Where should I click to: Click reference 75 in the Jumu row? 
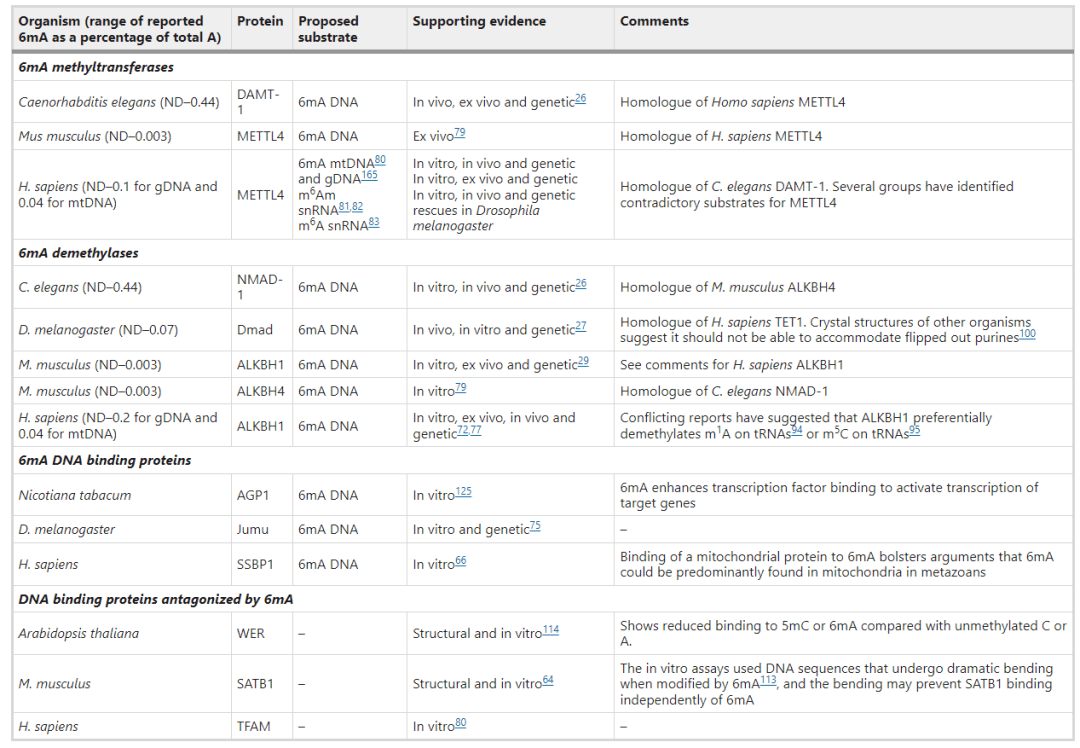point(535,526)
